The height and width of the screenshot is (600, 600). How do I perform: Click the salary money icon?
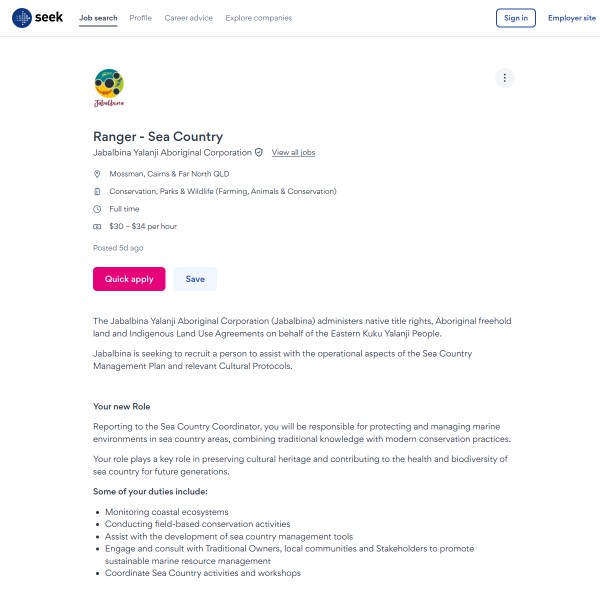point(97,227)
